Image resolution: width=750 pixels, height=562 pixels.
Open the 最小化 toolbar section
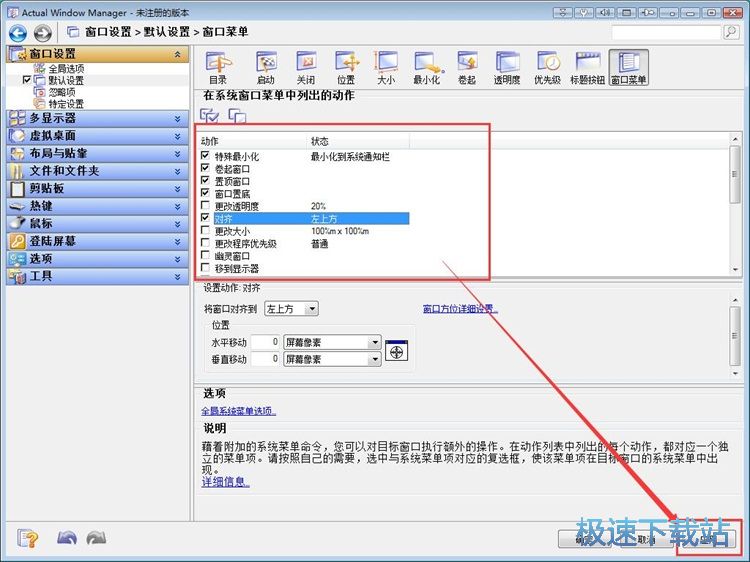pyautogui.click(x=427, y=68)
